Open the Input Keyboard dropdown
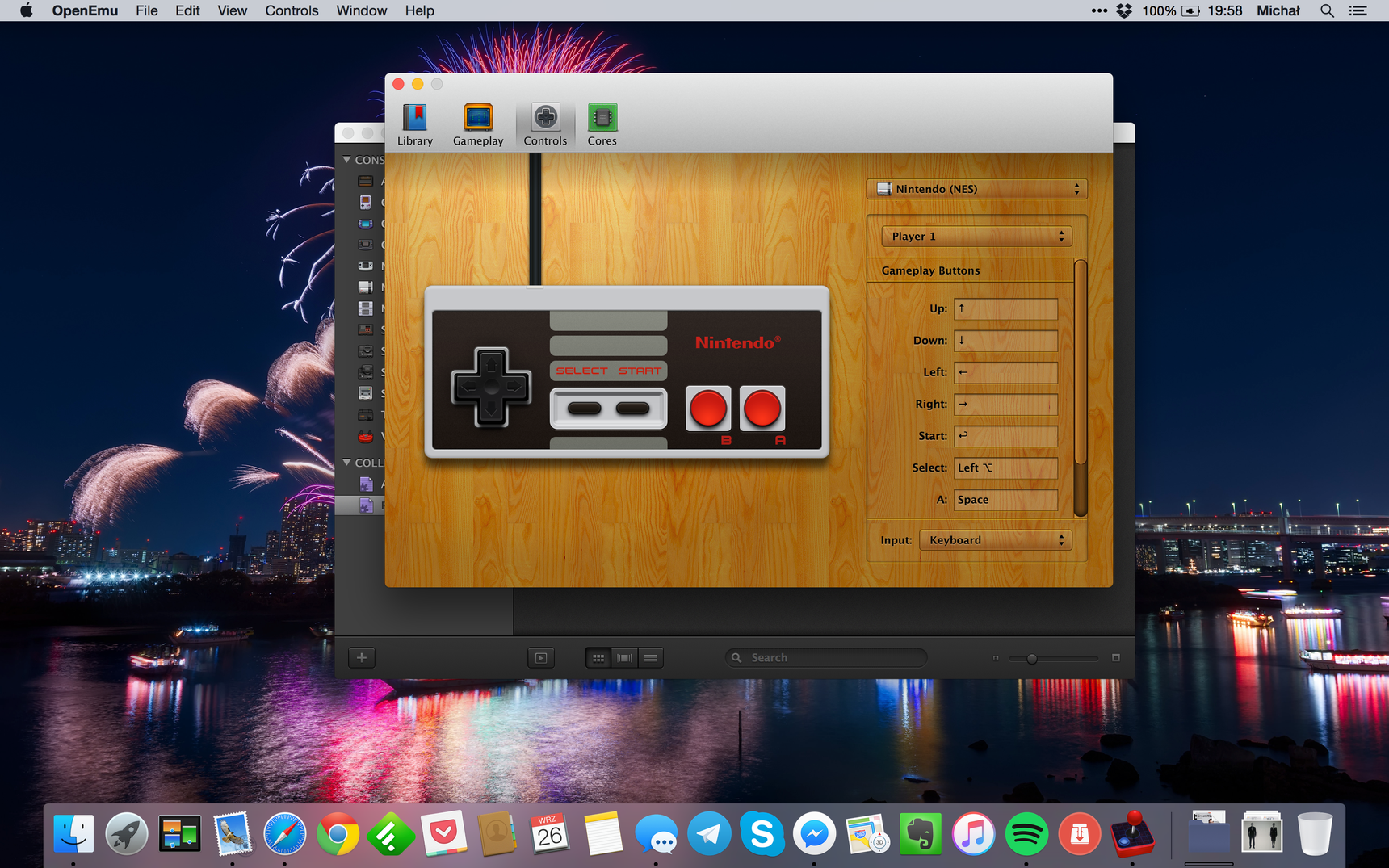Viewport: 1389px width, 868px height. [x=996, y=540]
